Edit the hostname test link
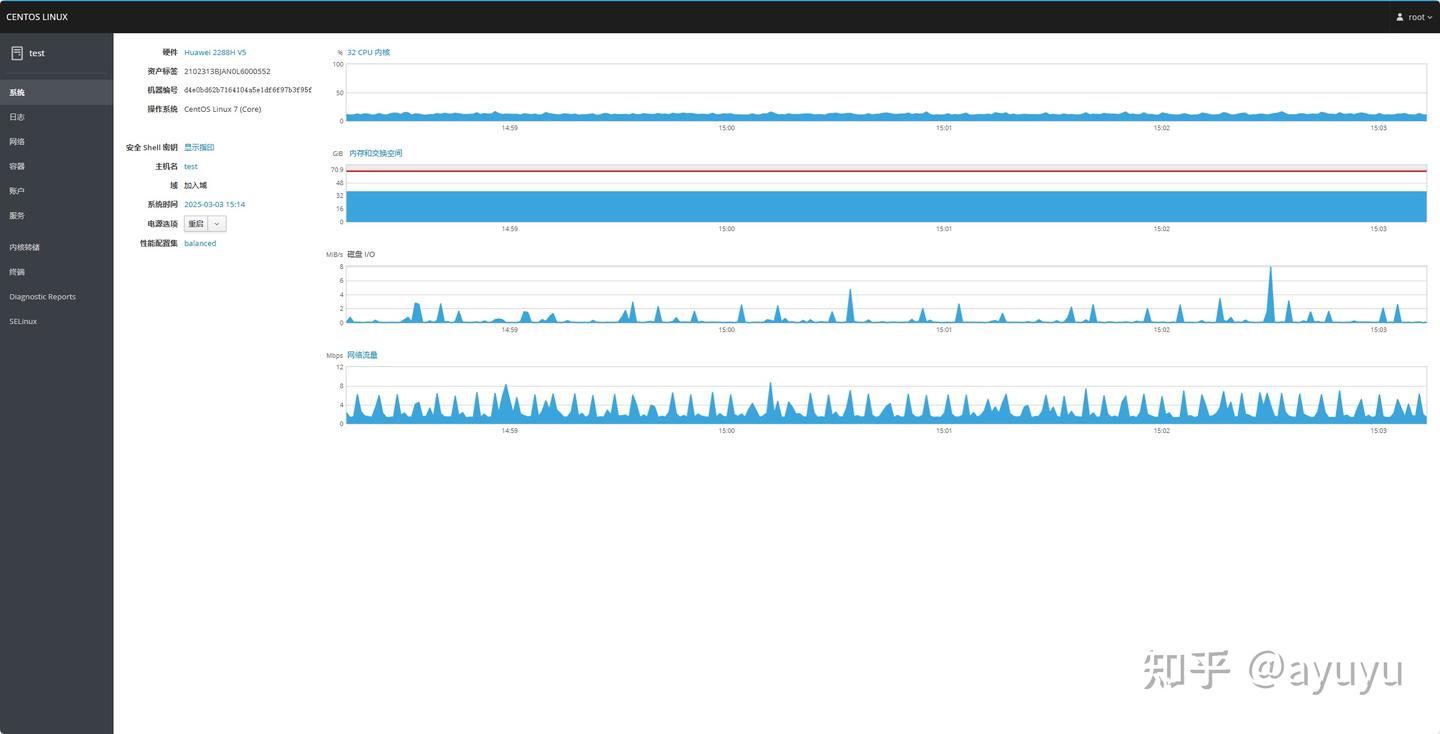Image resolution: width=1440 pixels, height=734 pixels. [x=191, y=167]
